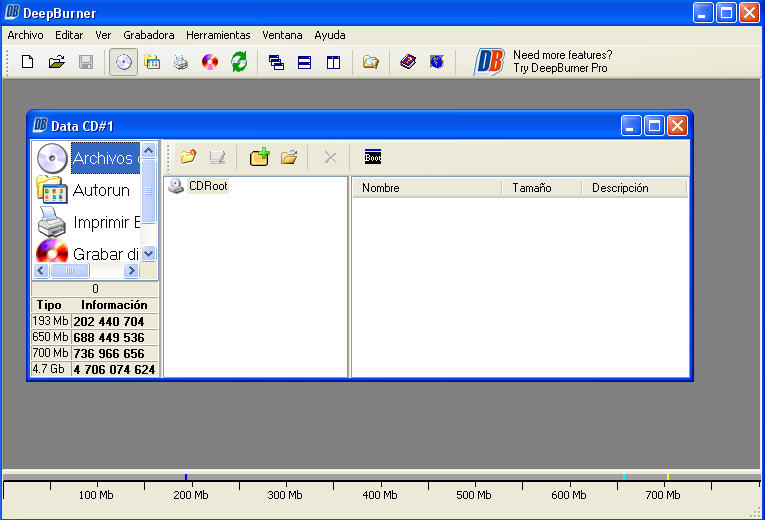Sort by the Nombre column header

coord(427,188)
